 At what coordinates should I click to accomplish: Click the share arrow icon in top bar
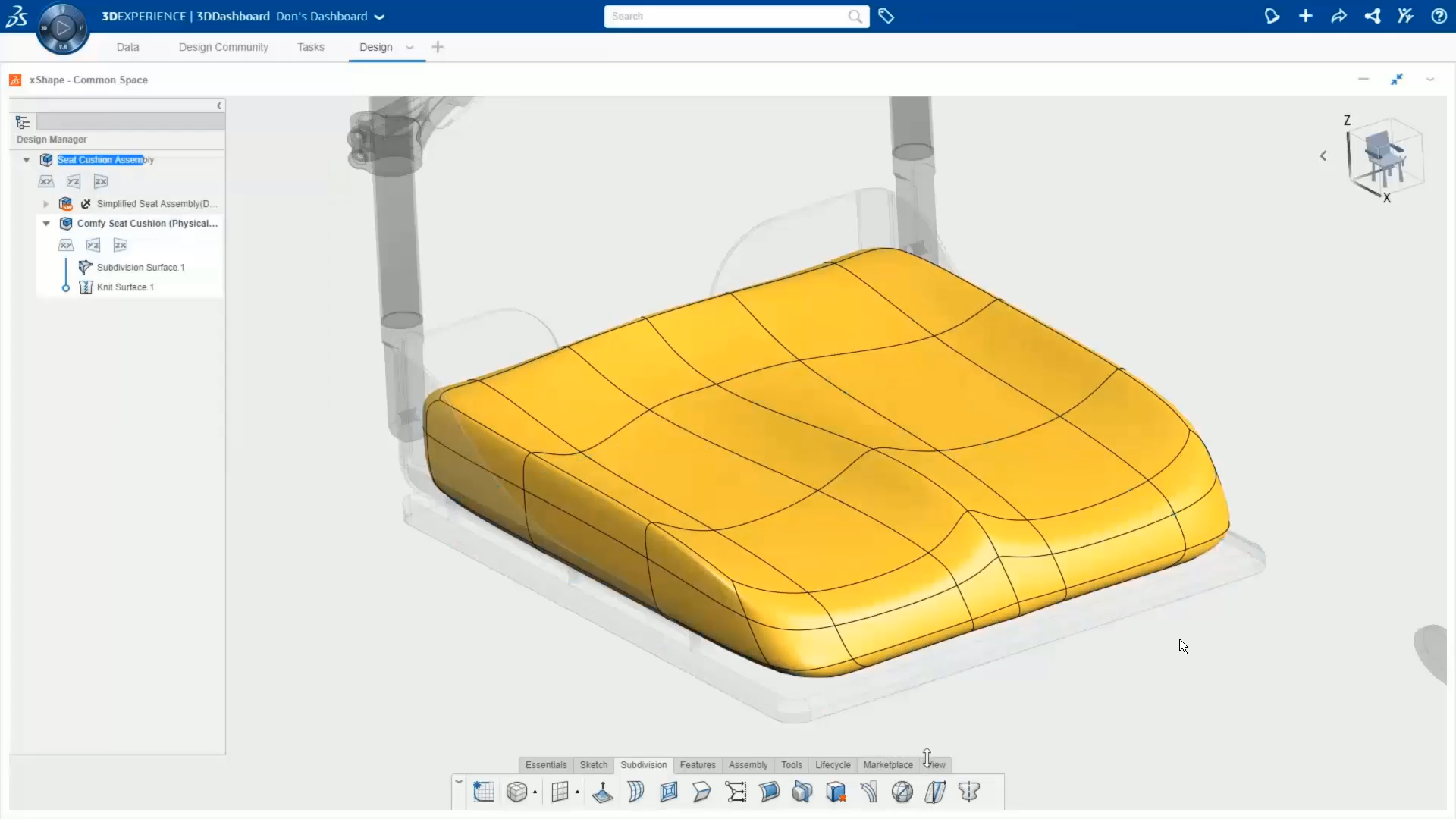1338,16
